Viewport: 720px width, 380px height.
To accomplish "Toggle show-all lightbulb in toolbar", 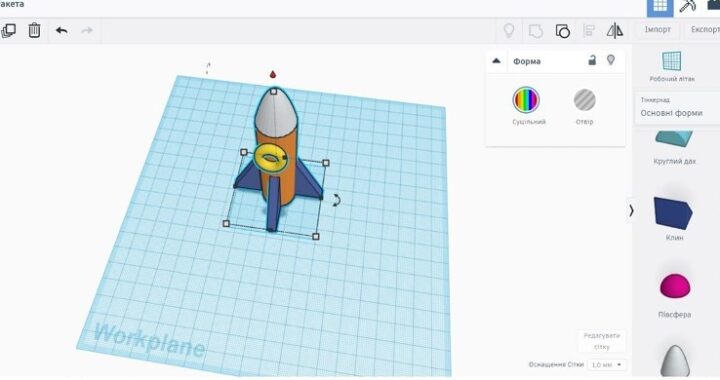I will (x=509, y=31).
